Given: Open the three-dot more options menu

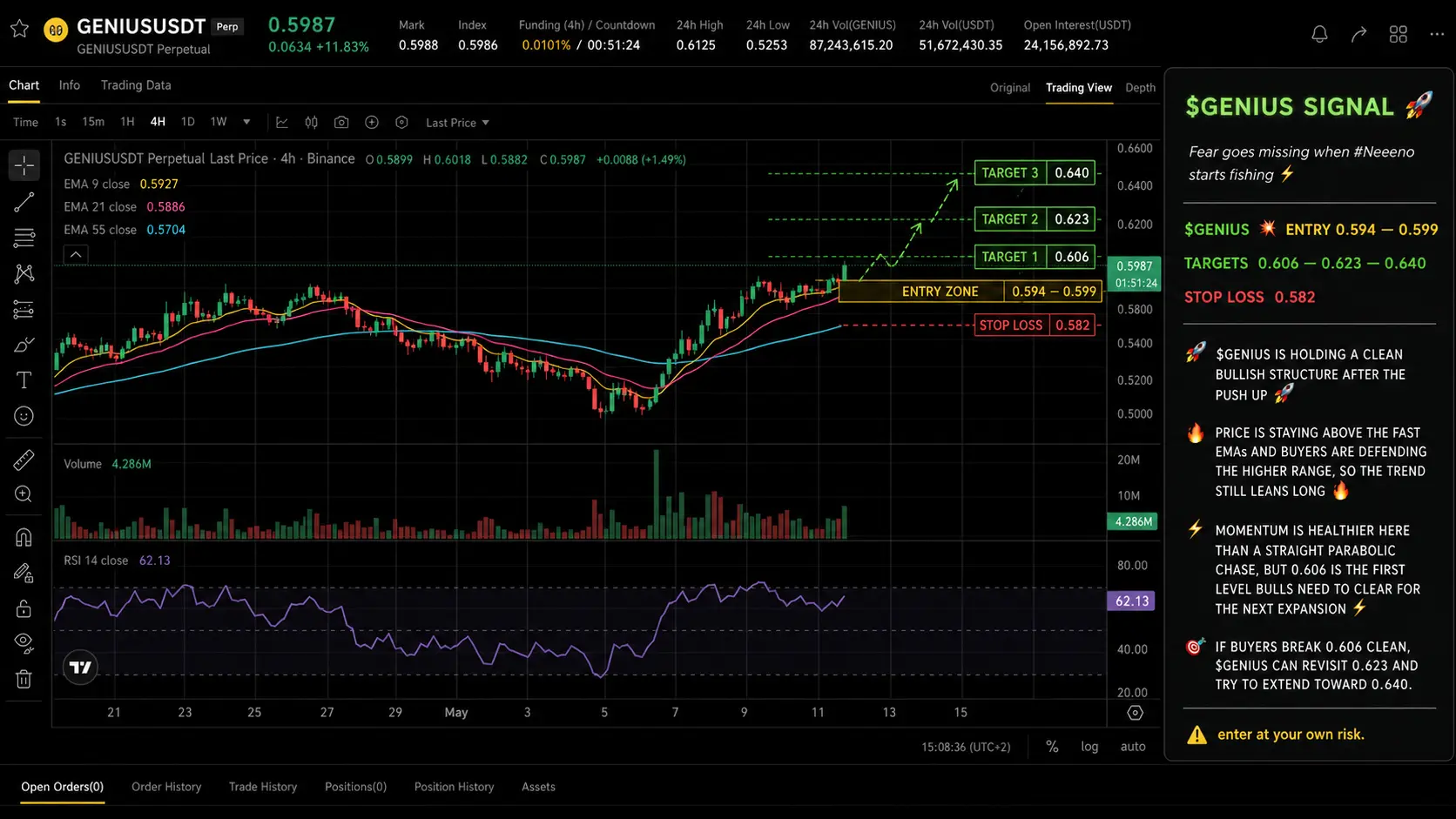Looking at the screenshot, I should pyautogui.click(x=1437, y=34).
